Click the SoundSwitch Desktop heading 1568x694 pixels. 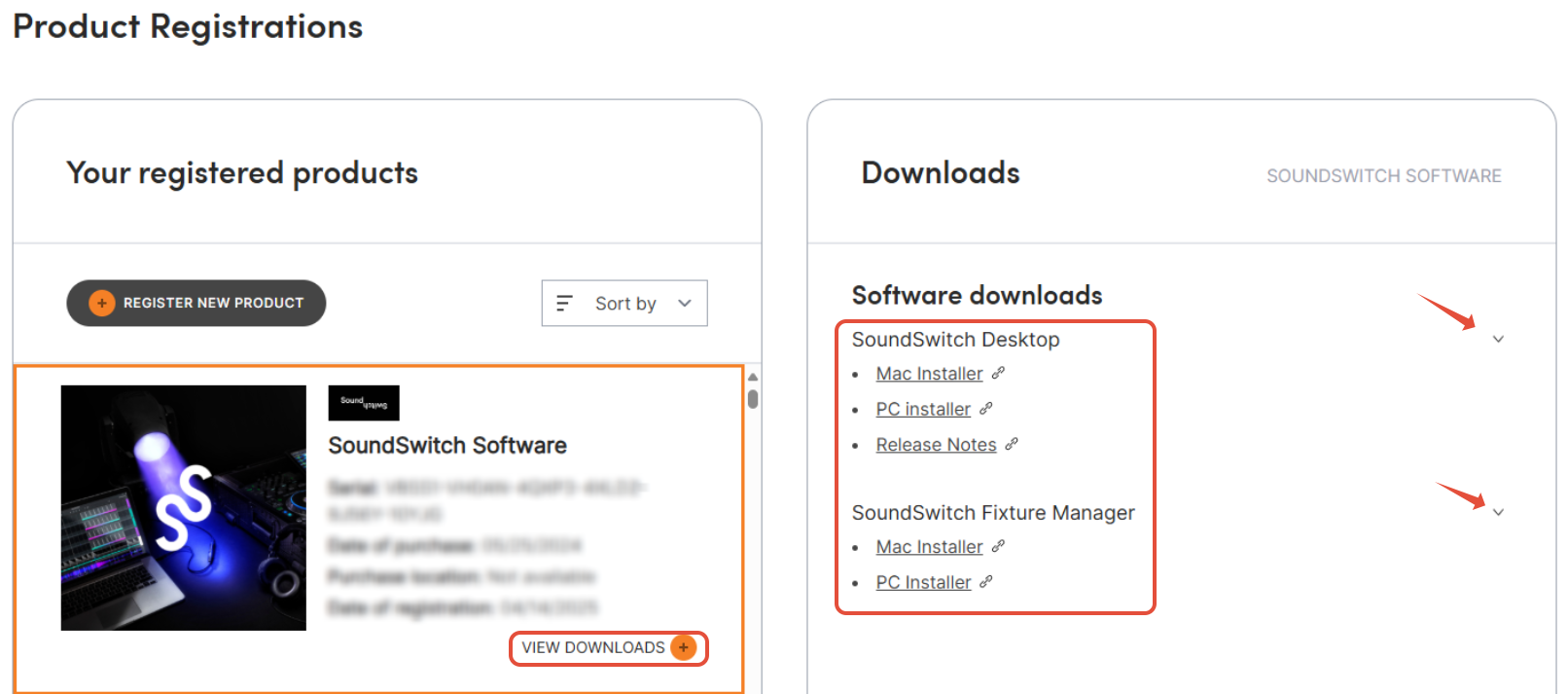(955, 340)
